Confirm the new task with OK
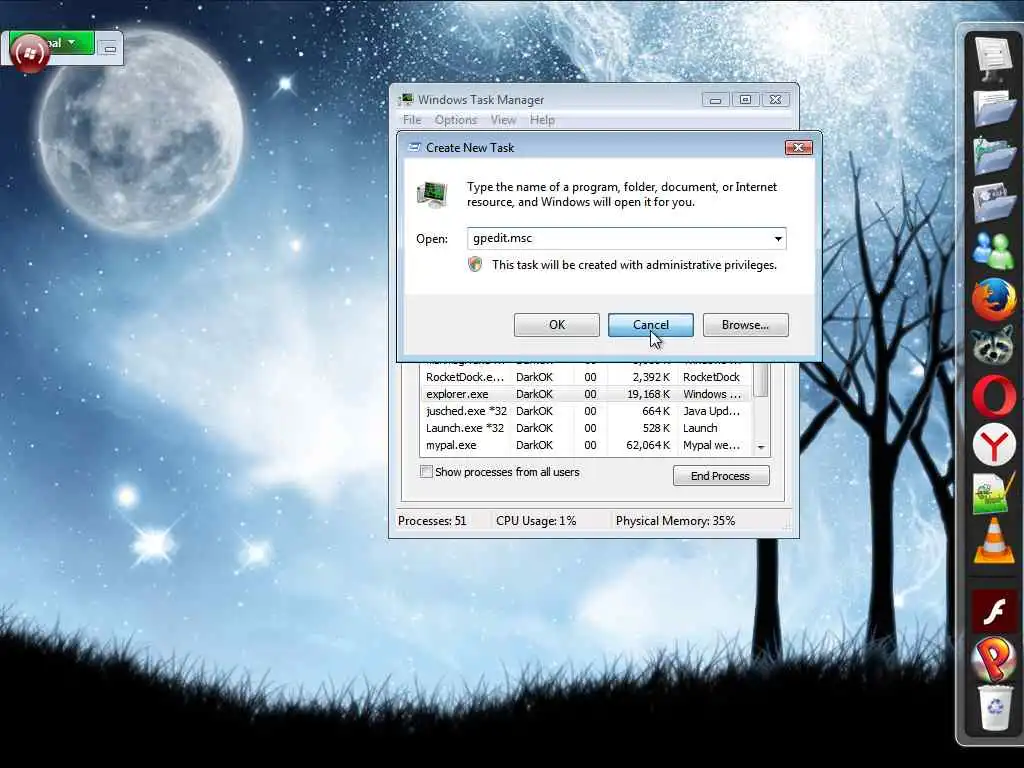This screenshot has height=768, width=1024. pos(556,325)
